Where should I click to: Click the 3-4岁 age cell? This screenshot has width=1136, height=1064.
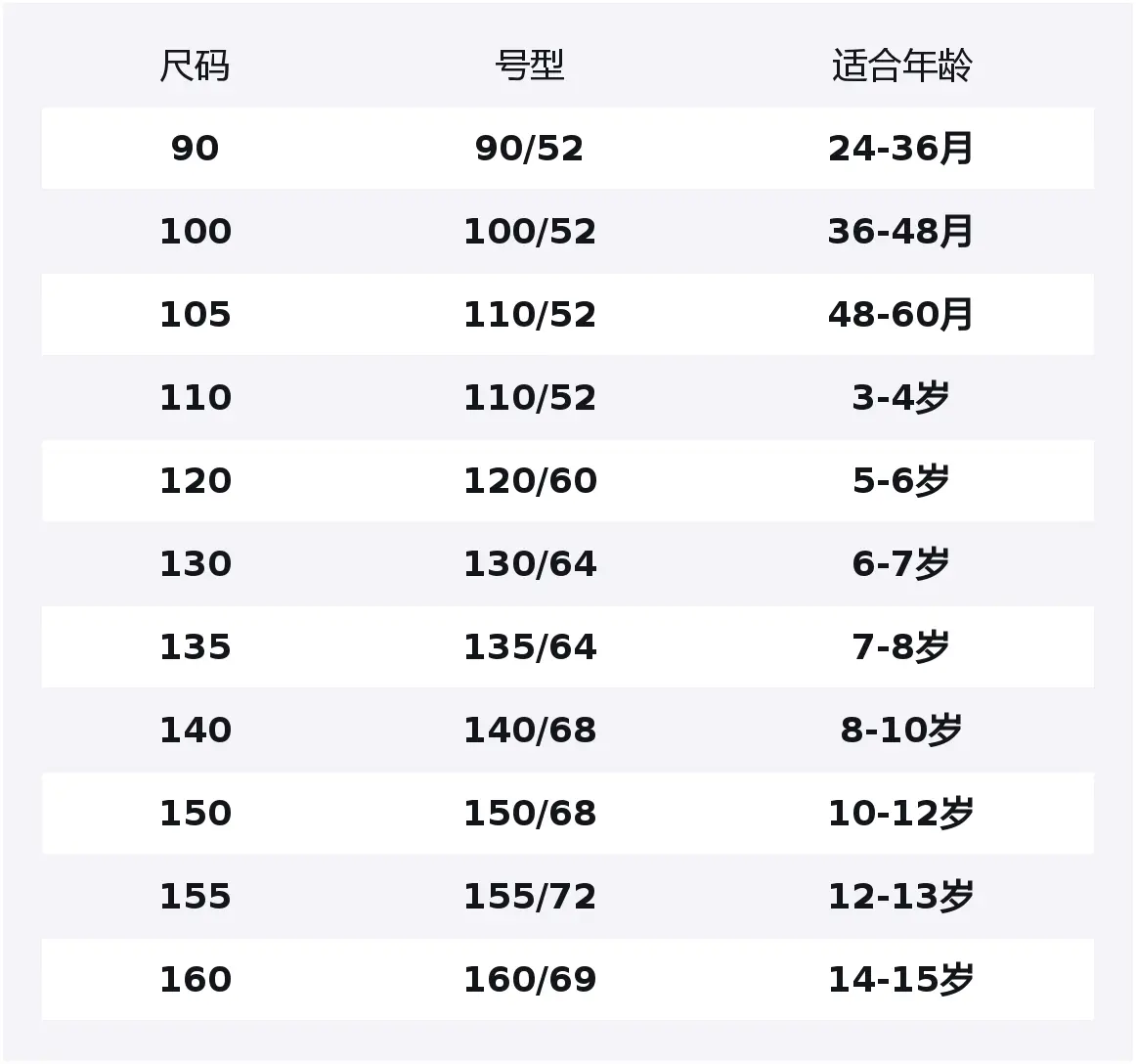(x=900, y=398)
